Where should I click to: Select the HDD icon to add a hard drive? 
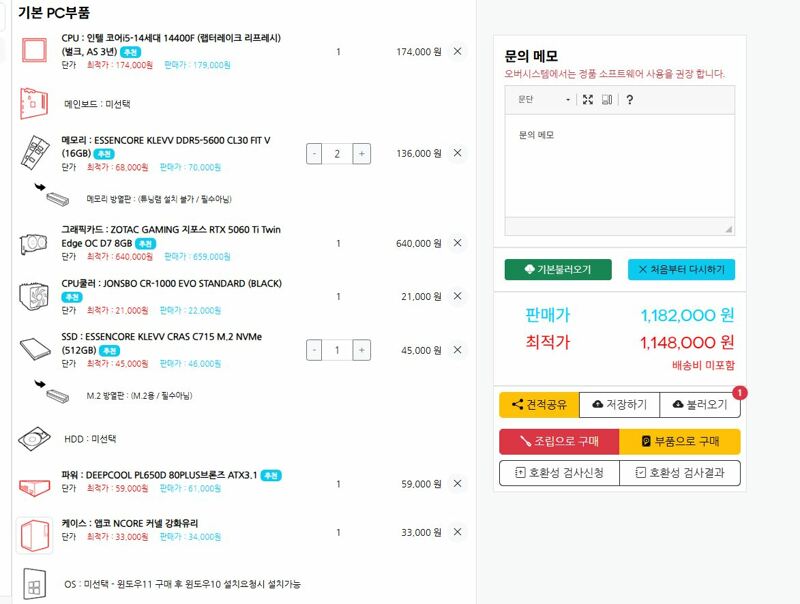pos(34,439)
